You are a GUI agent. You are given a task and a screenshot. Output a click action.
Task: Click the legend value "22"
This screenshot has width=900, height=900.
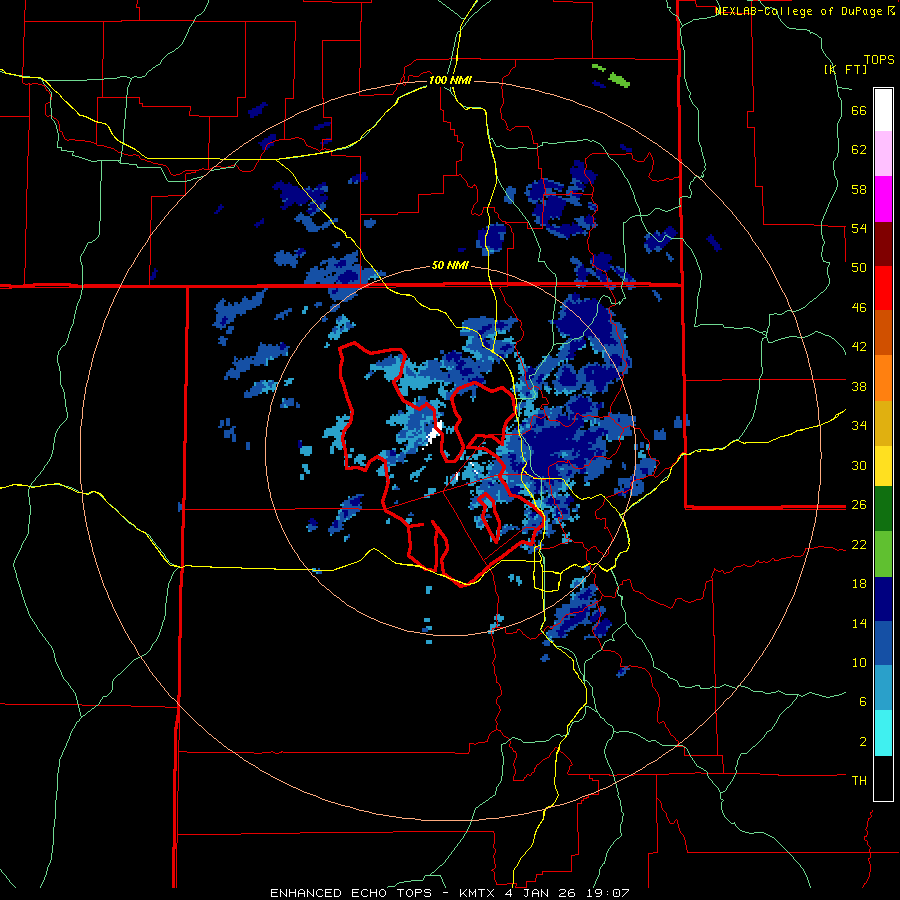click(859, 544)
